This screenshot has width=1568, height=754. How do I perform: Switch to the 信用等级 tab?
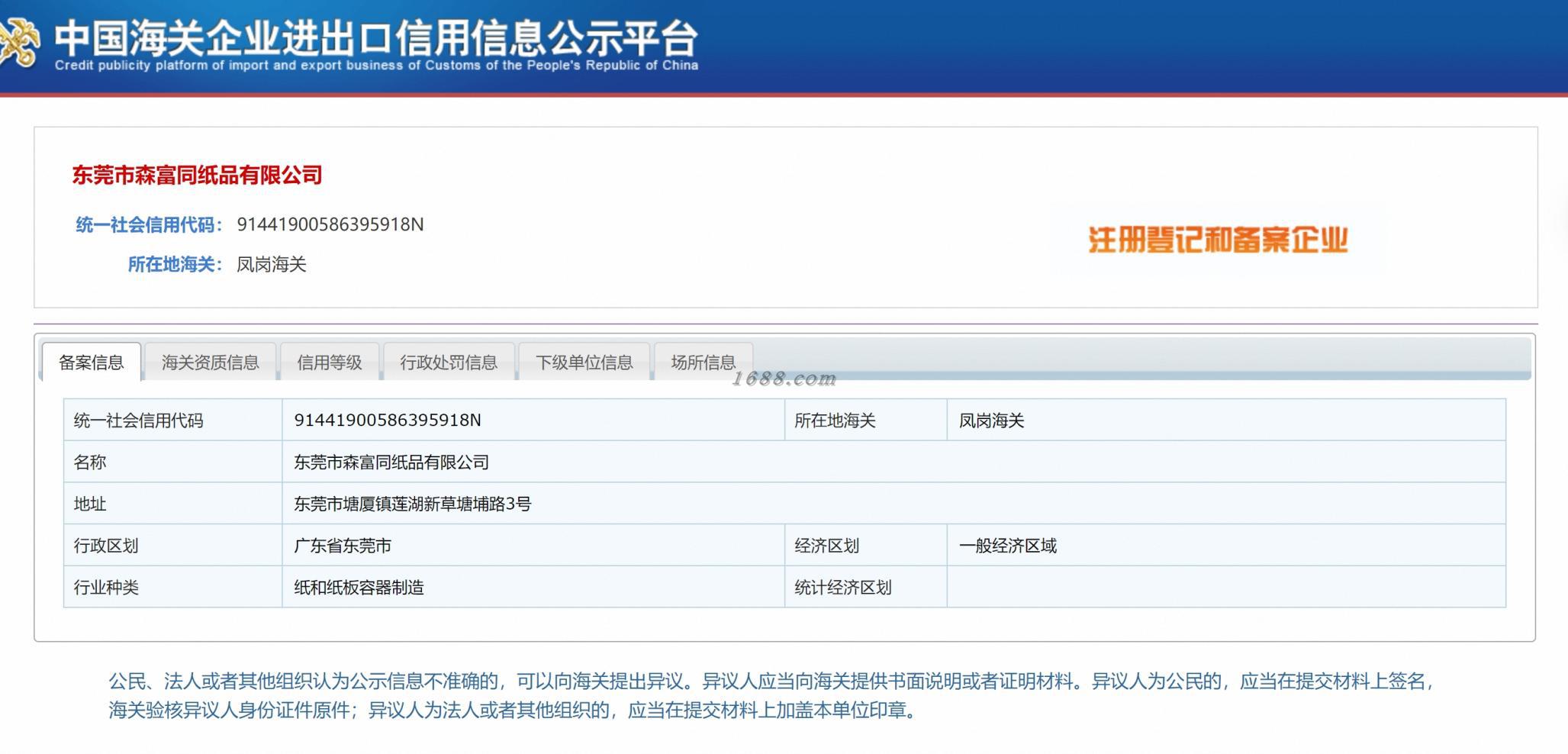click(x=330, y=362)
